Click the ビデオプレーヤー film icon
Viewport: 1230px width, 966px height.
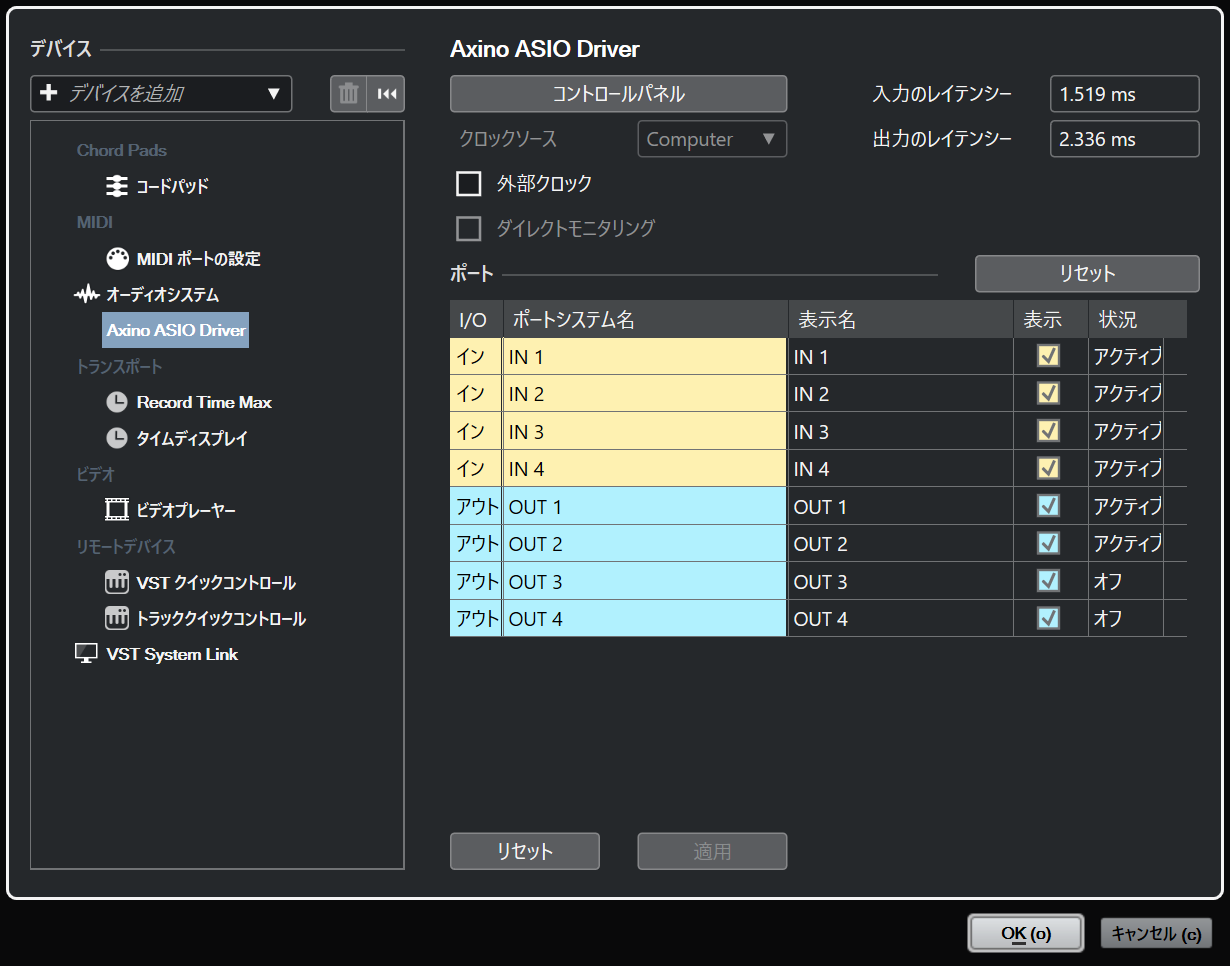pos(117,510)
